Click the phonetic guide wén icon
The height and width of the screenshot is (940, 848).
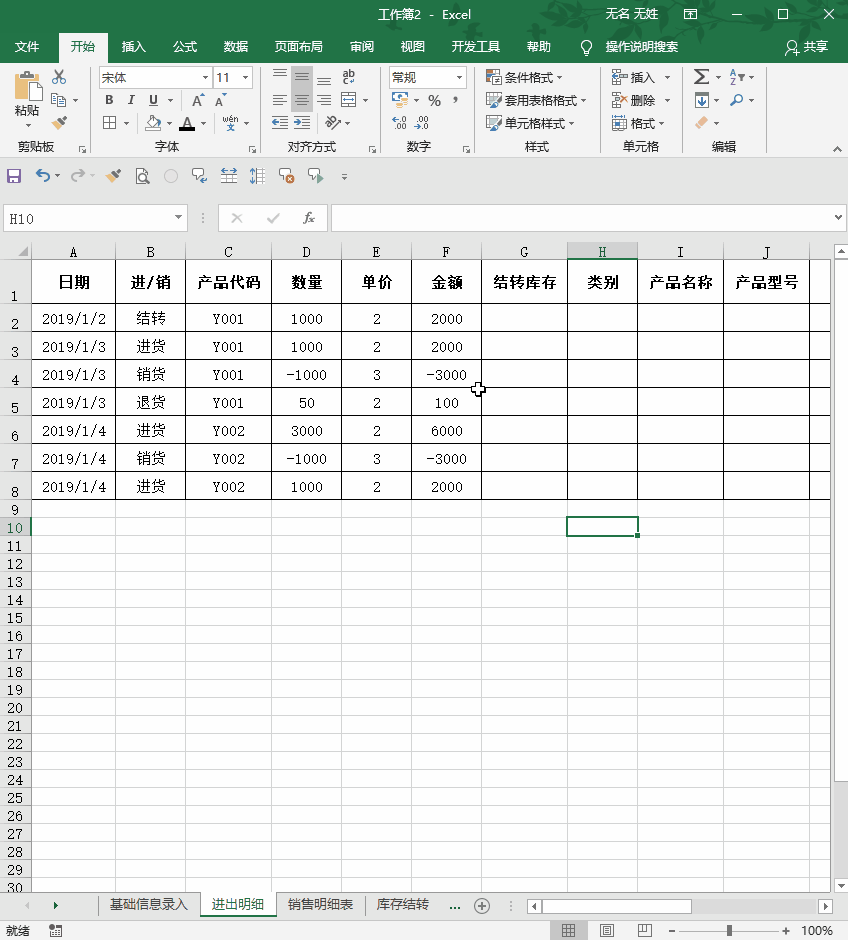[230, 123]
